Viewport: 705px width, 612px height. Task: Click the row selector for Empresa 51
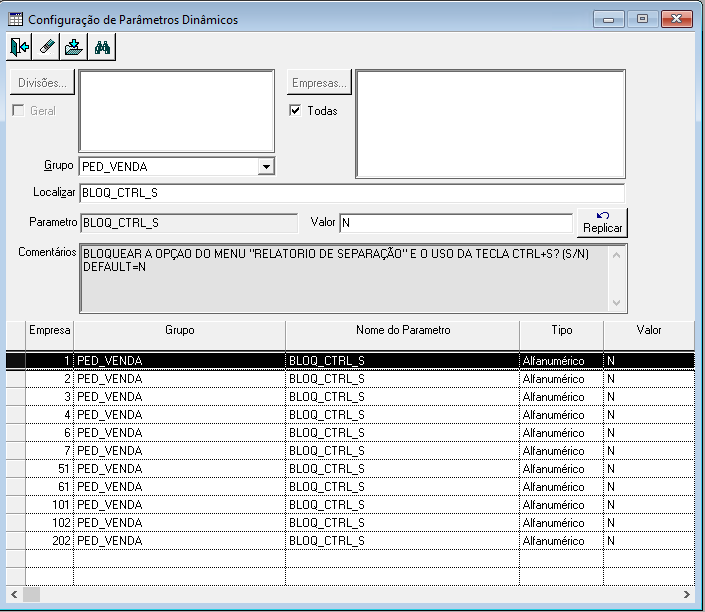16,469
